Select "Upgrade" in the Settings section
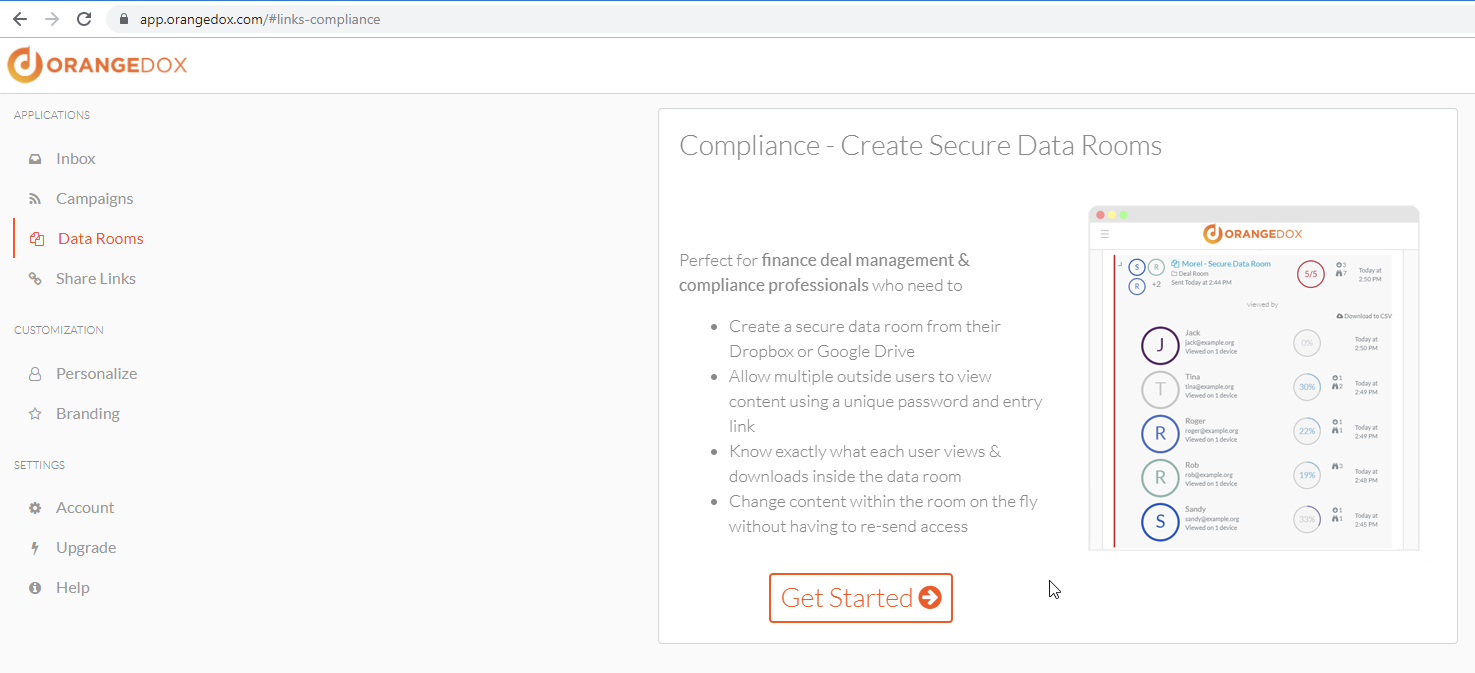 pos(87,547)
